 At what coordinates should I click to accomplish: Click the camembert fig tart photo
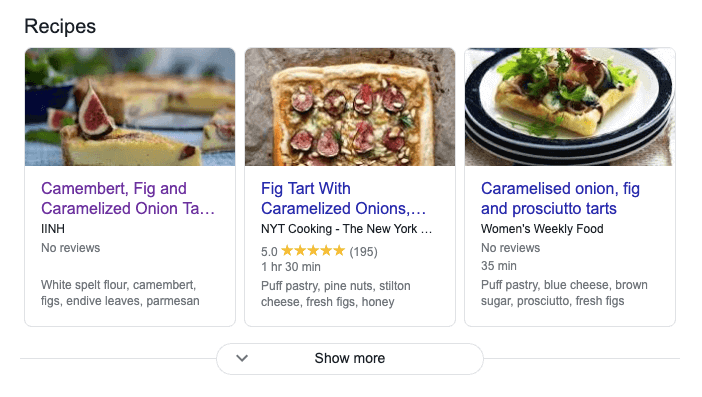click(x=130, y=107)
